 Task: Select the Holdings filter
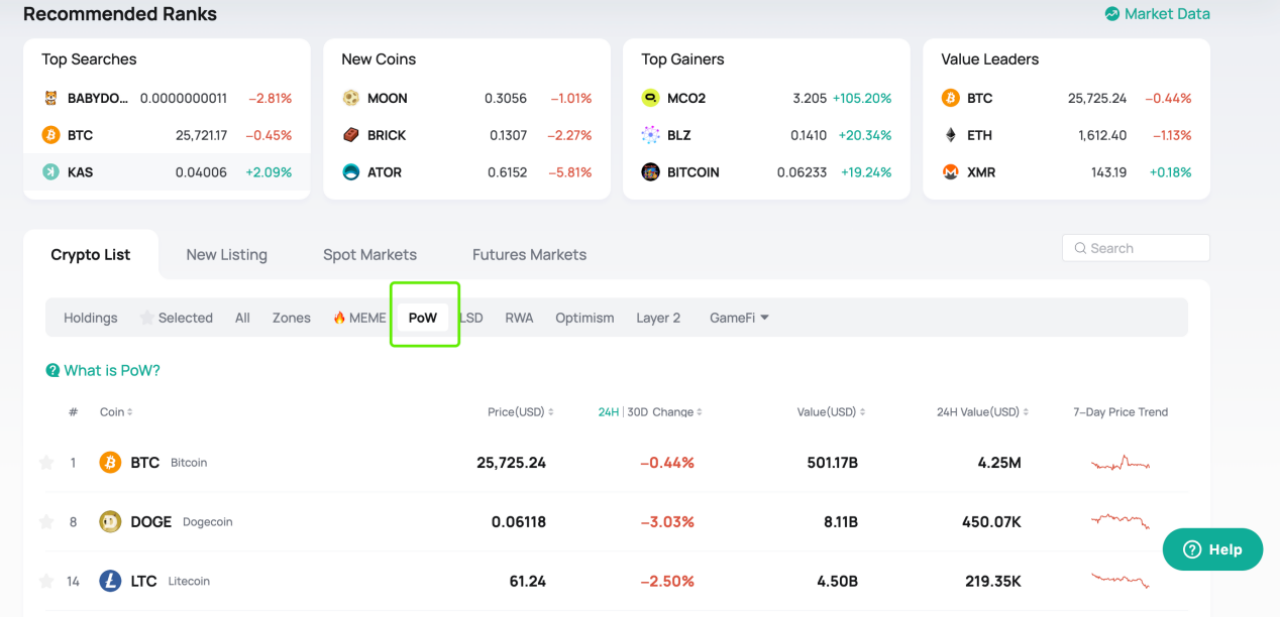(91, 318)
